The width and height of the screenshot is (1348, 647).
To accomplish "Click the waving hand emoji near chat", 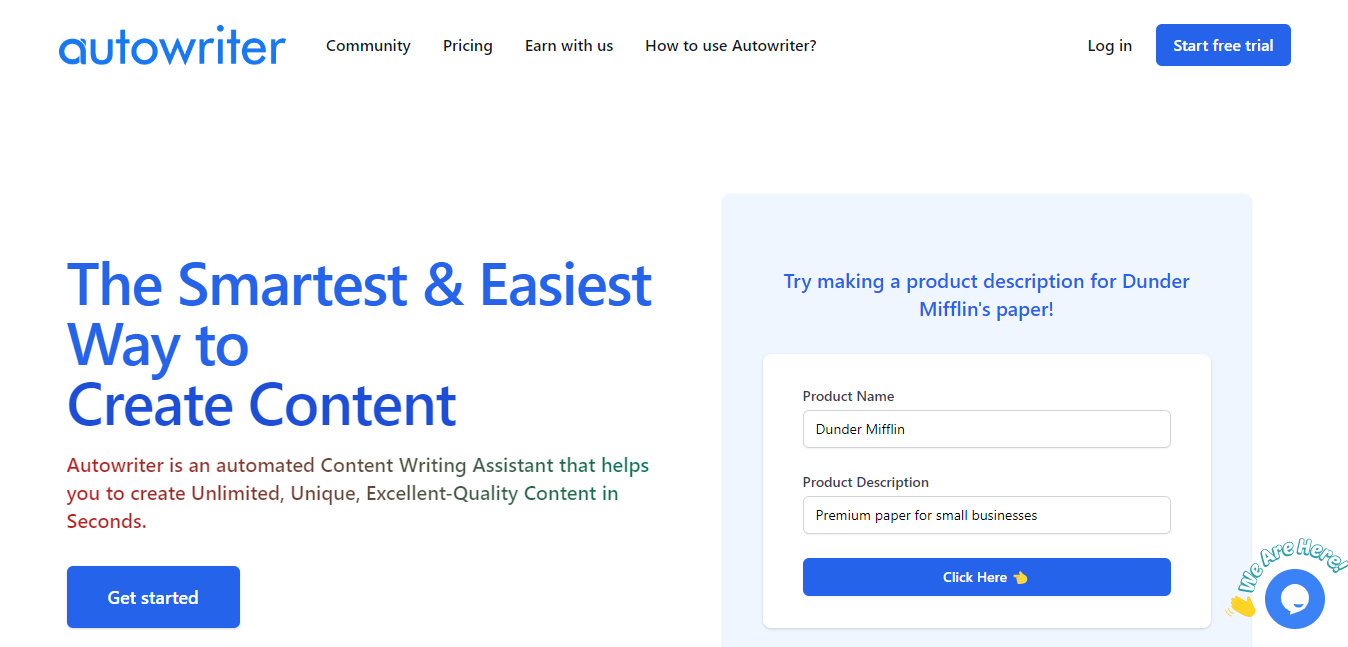I will tap(1241, 603).
